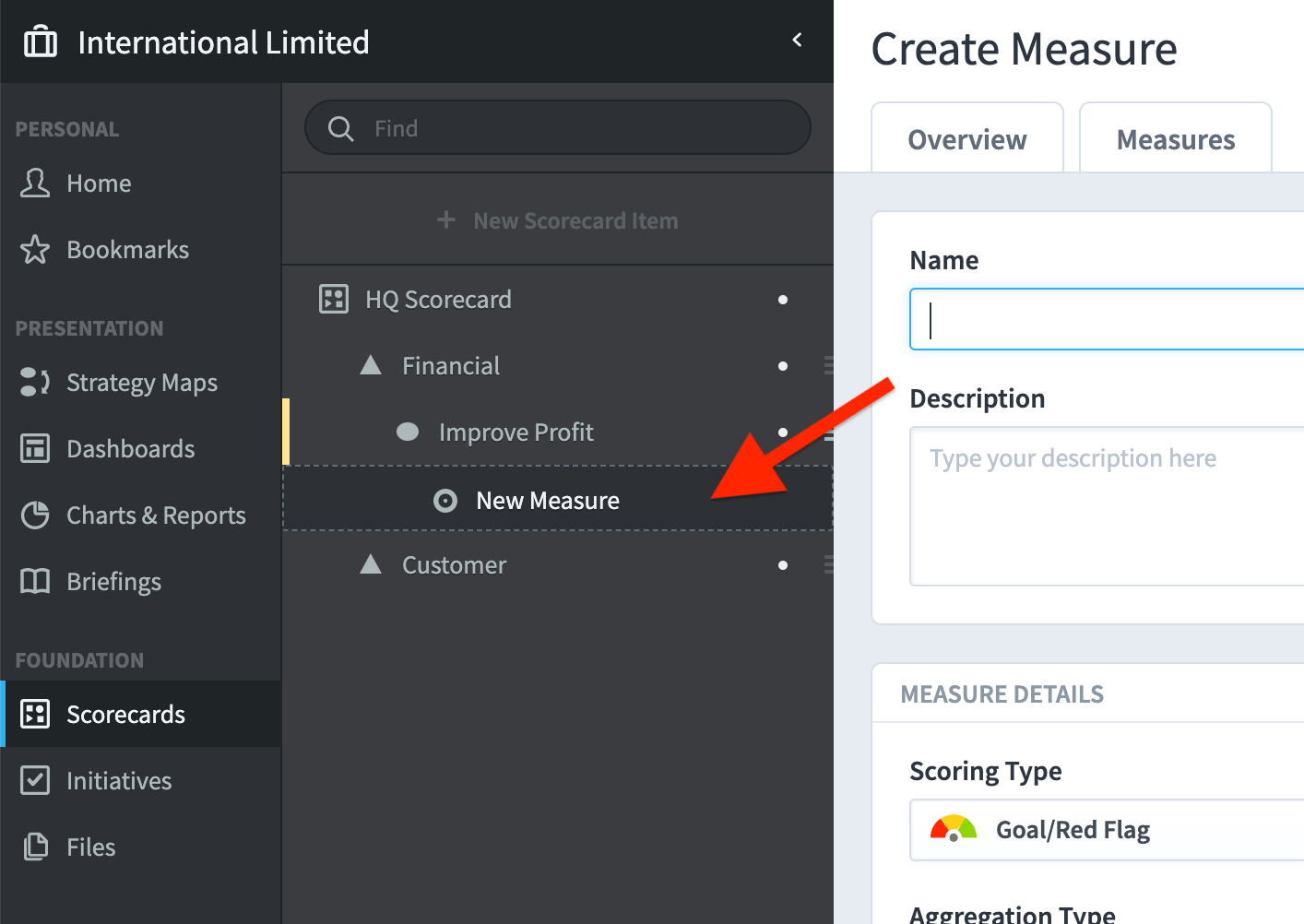Select the Initiatives icon

34,780
